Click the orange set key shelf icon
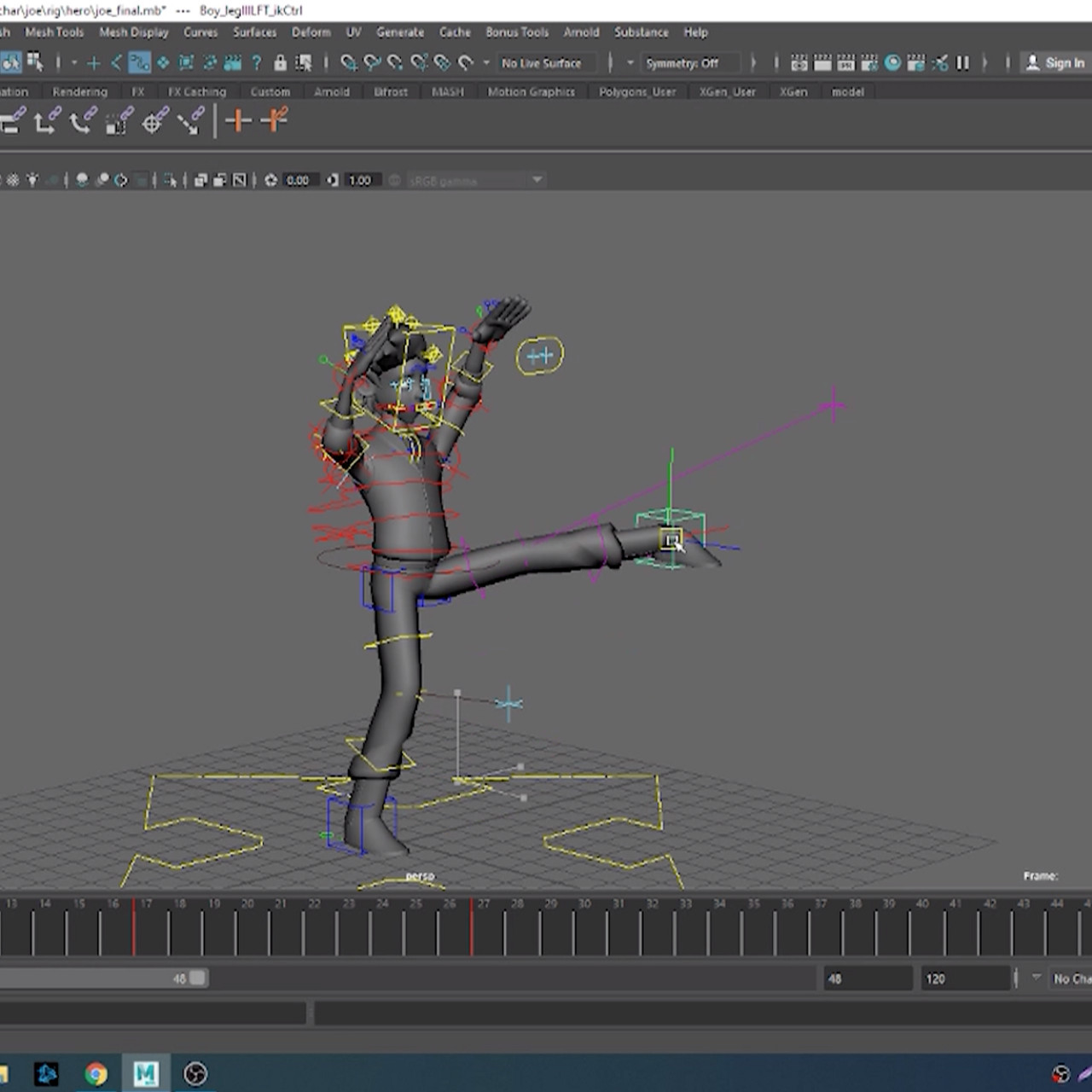The height and width of the screenshot is (1092, 1092). [x=238, y=121]
